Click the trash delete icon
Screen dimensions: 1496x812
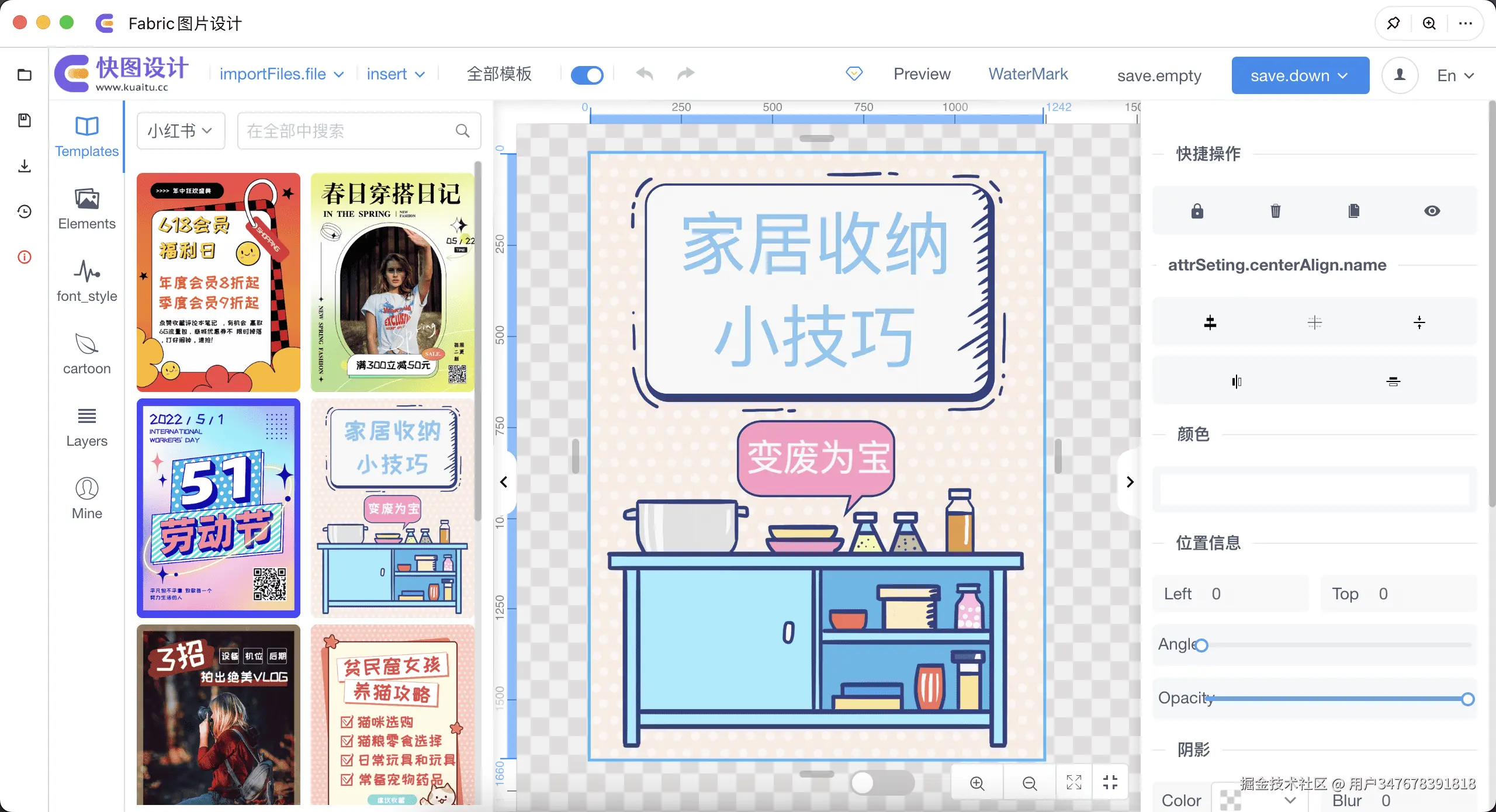click(x=1275, y=211)
